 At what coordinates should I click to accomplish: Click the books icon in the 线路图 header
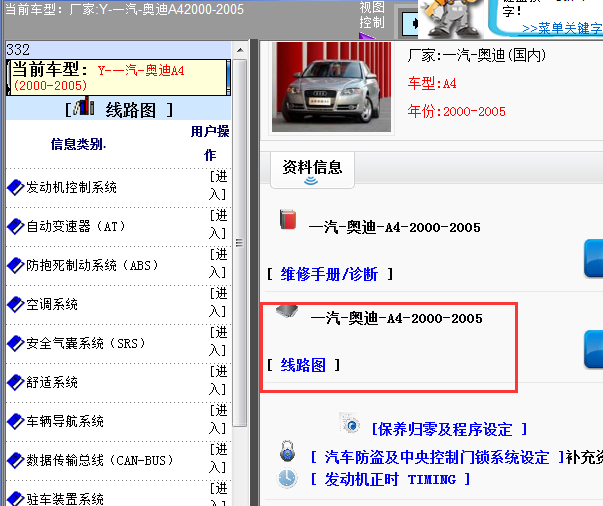(x=84, y=107)
